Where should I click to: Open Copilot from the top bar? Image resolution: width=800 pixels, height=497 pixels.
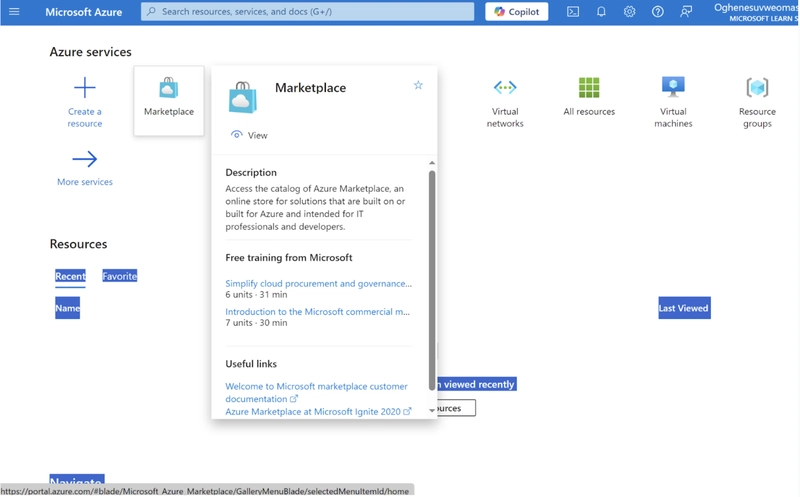(x=516, y=11)
